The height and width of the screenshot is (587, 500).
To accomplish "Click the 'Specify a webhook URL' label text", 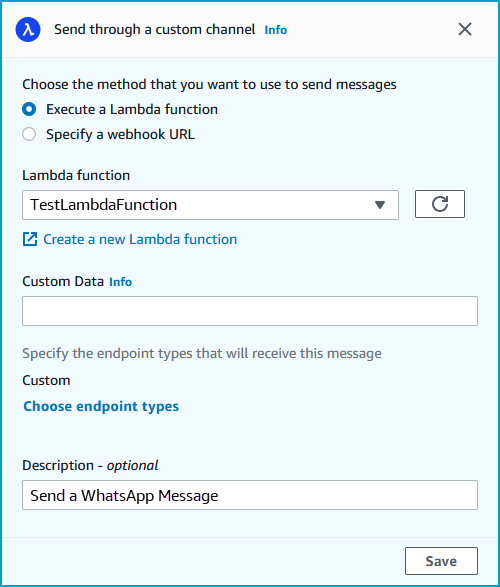I will coord(121,134).
